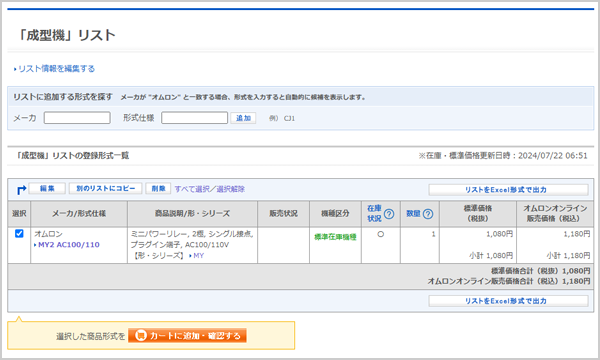Click the 標準在庫機種 text
This screenshot has height=360, width=600.
click(335, 237)
